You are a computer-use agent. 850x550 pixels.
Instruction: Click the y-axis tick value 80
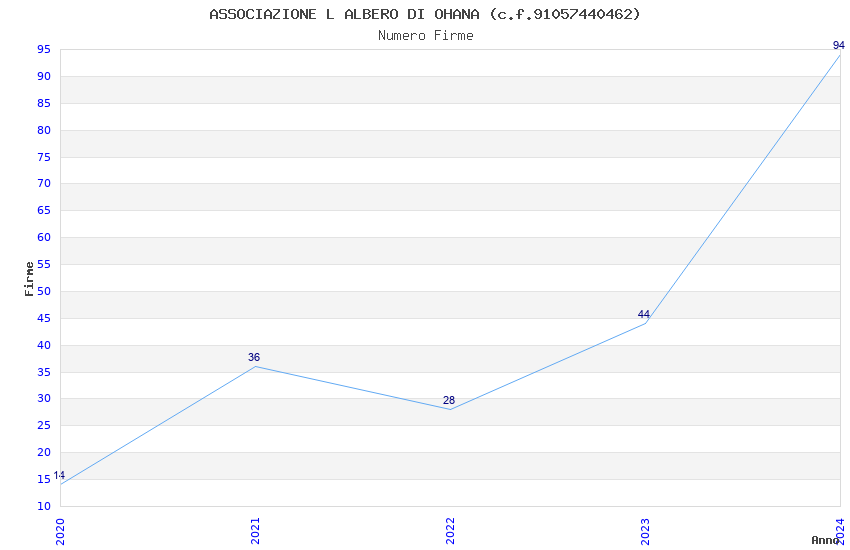[44, 130]
